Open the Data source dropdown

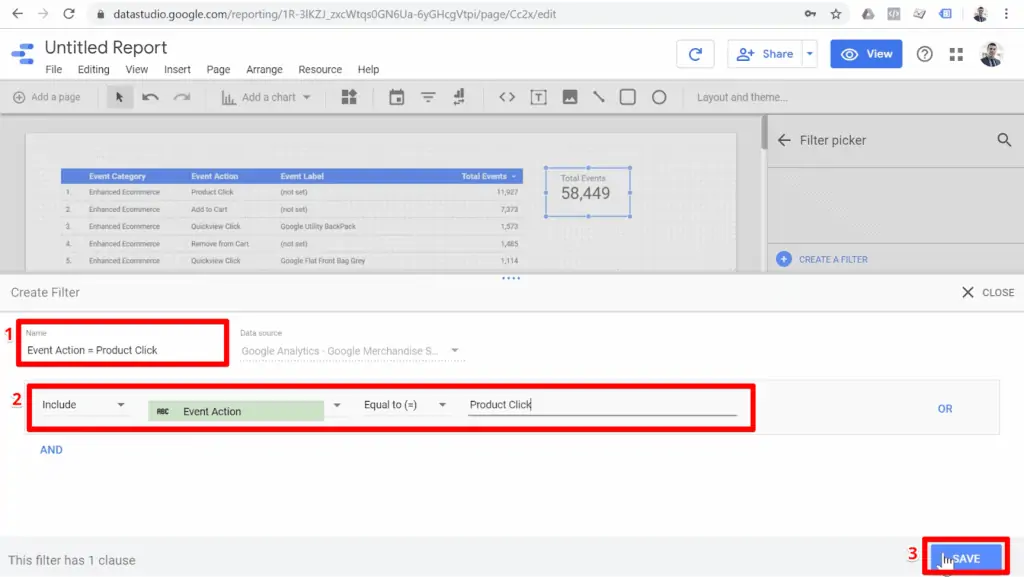pyautogui.click(x=454, y=351)
